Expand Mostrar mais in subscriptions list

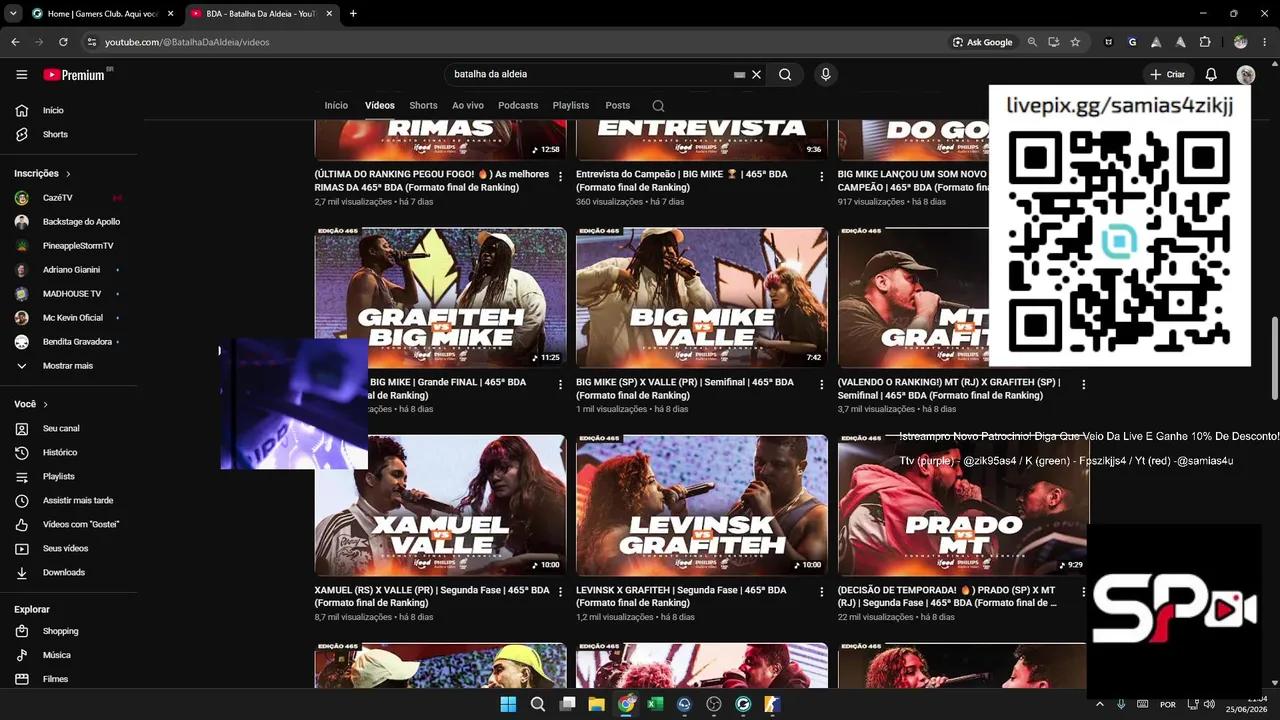pos(68,366)
